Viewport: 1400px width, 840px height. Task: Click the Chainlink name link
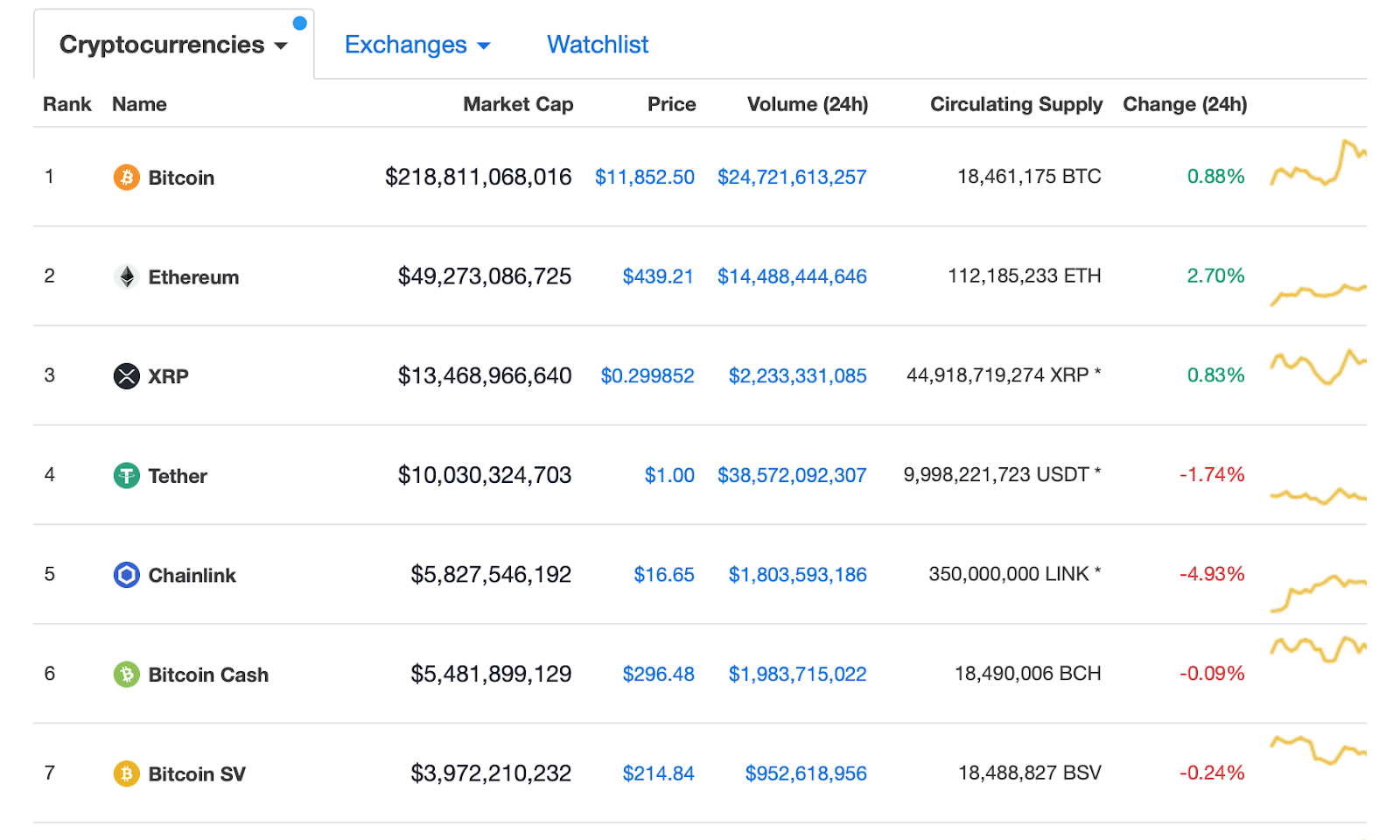[192, 576]
